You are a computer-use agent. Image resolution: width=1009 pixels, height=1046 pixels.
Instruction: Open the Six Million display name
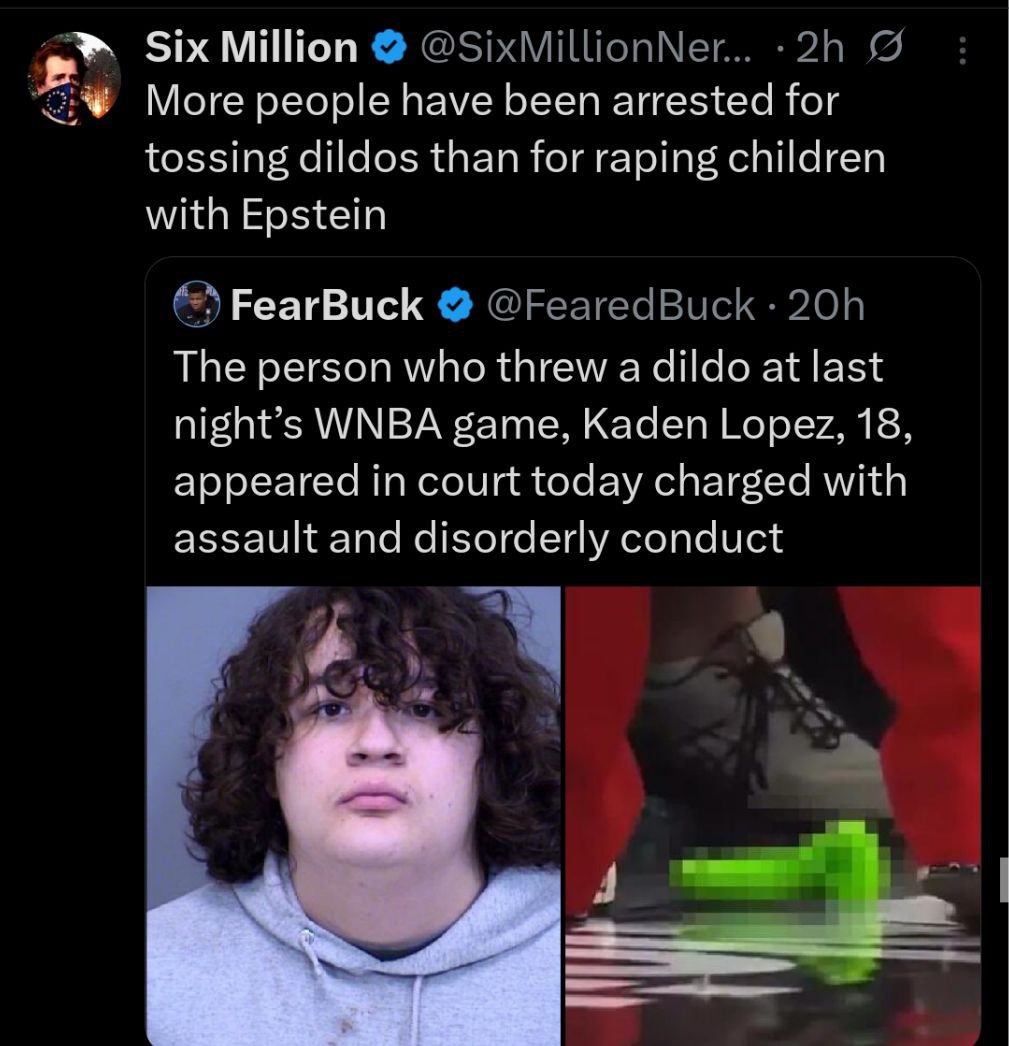coord(251,47)
